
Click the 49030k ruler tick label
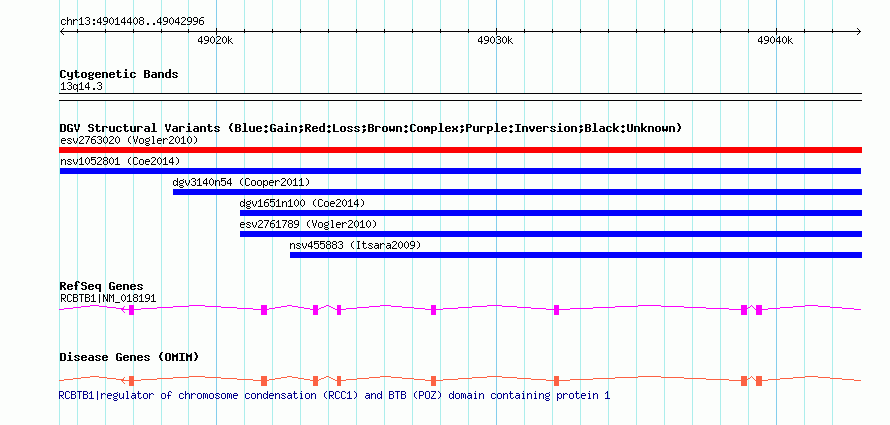[495, 40]
